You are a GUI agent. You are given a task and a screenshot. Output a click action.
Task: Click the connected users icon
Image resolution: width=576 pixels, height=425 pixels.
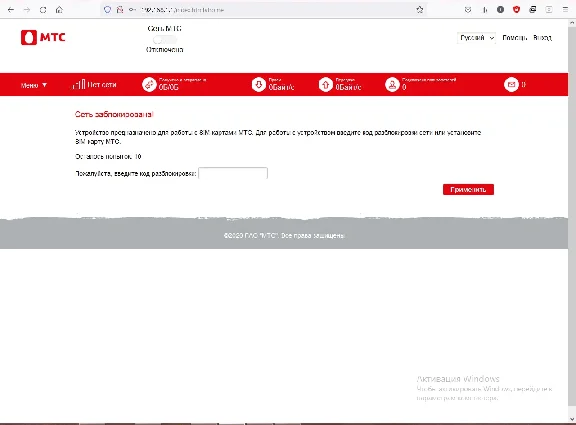(x=392, y=84)
